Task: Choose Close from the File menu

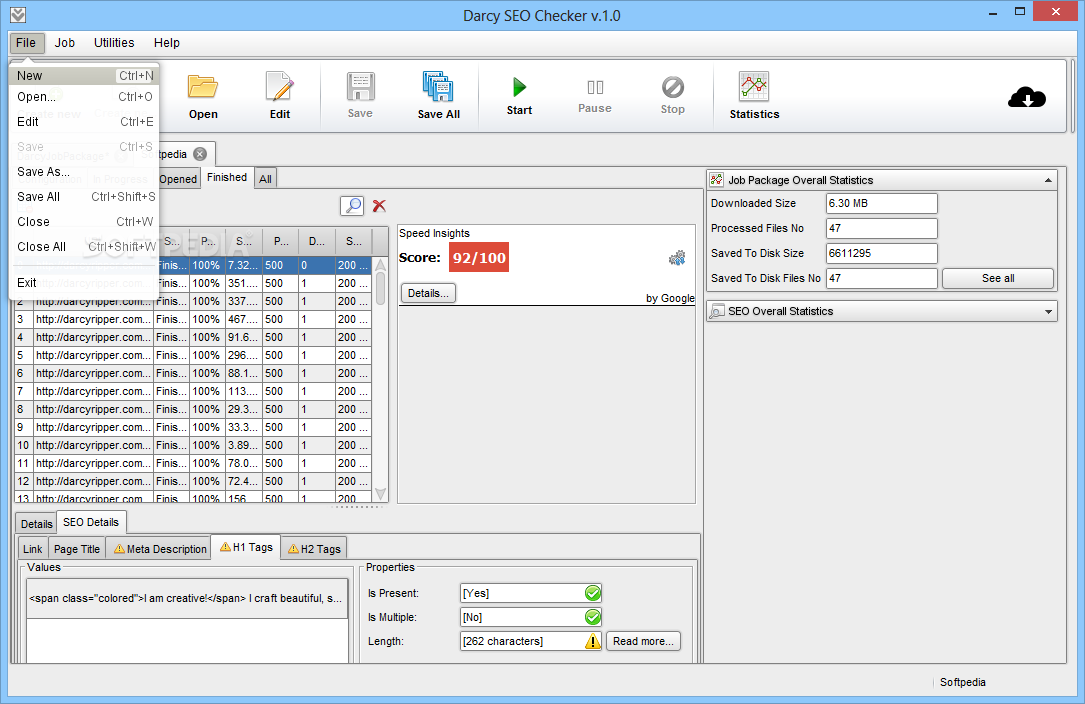Action: [84, 222]
